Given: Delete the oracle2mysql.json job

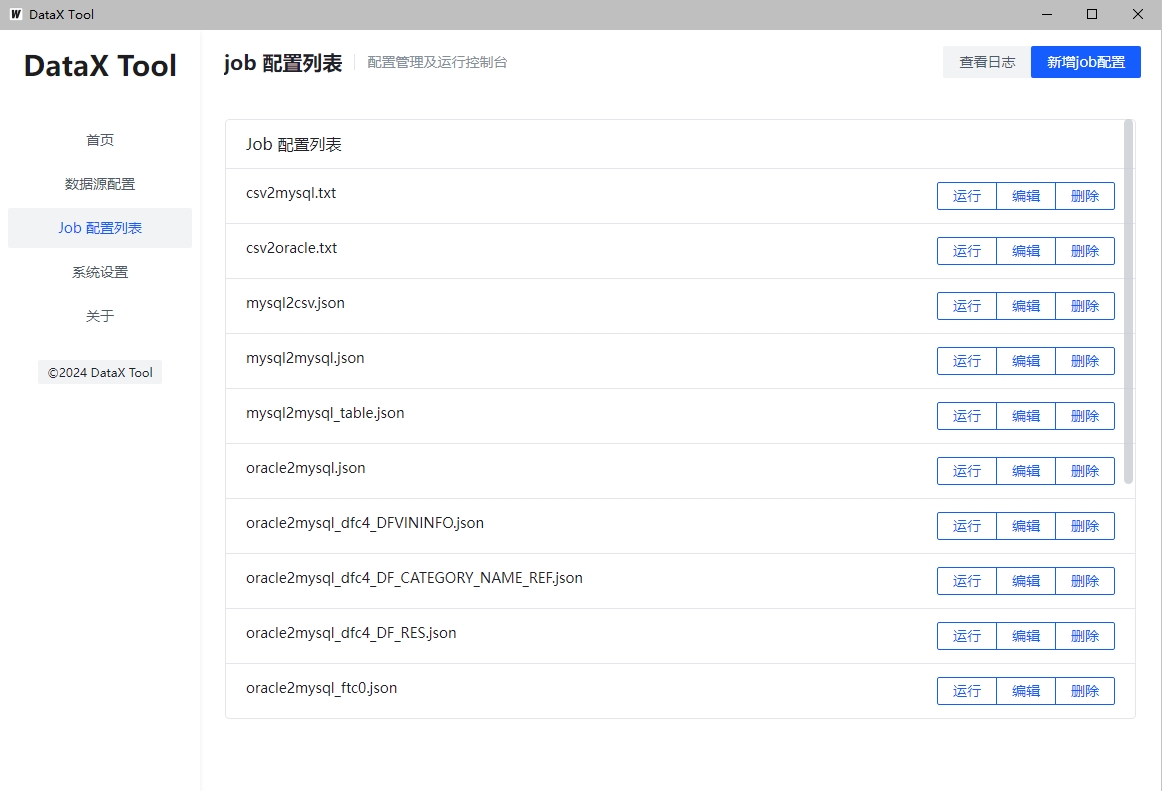Looking at the screenshot, I should 1085,471.
